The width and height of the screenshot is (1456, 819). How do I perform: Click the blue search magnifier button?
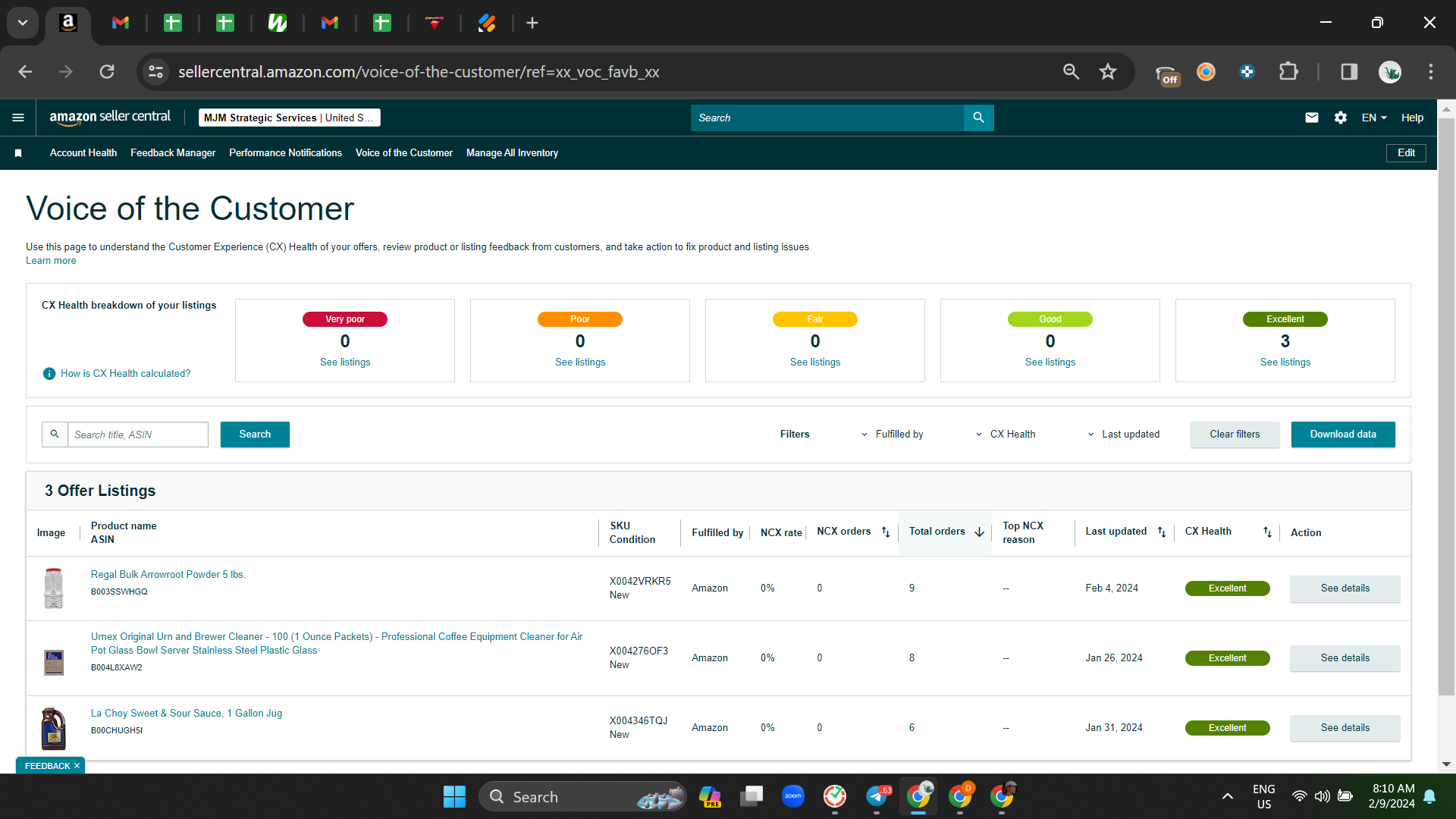[978, 118]
